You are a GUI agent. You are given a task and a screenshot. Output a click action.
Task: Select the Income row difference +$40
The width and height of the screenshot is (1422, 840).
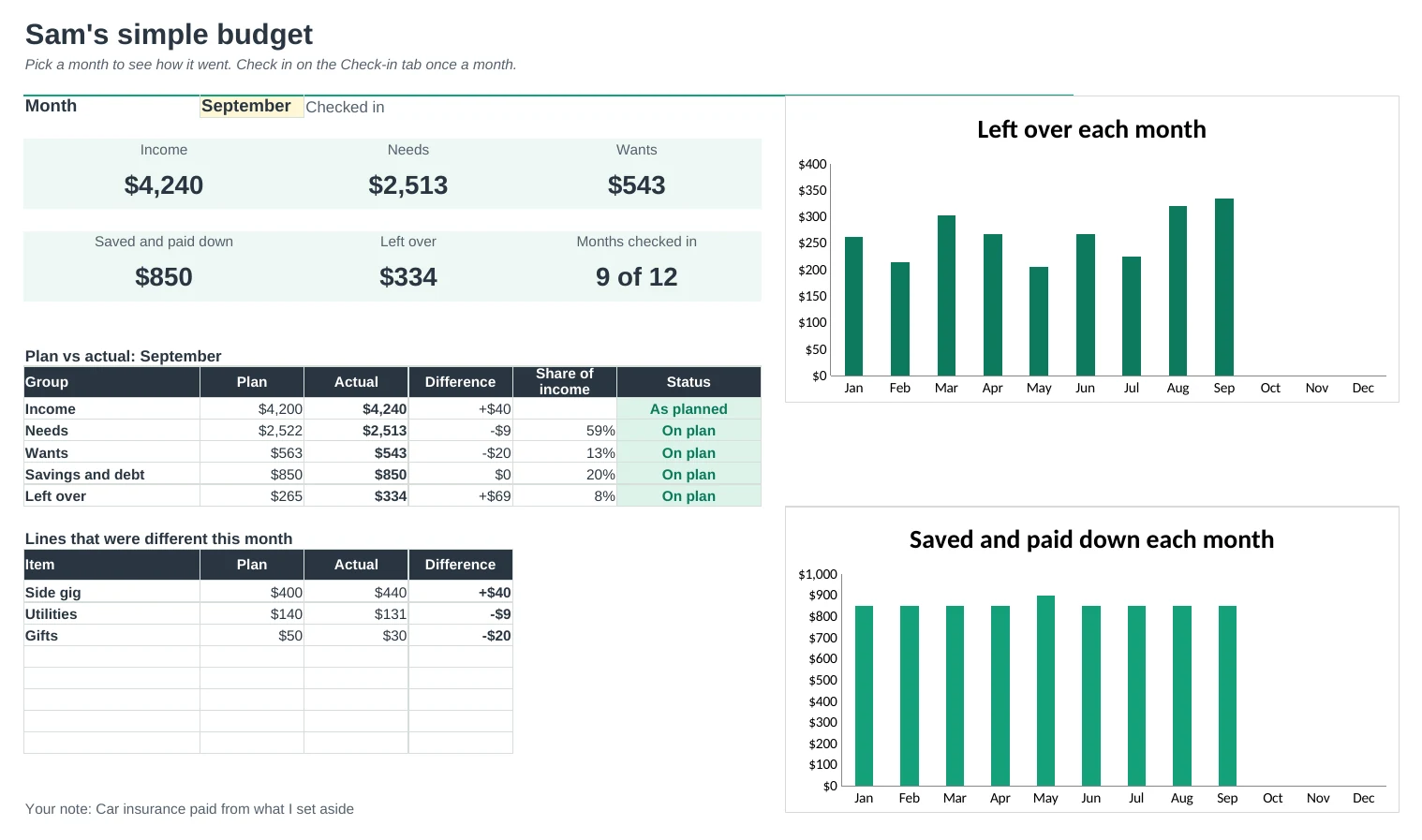click(x=461, y=409)
